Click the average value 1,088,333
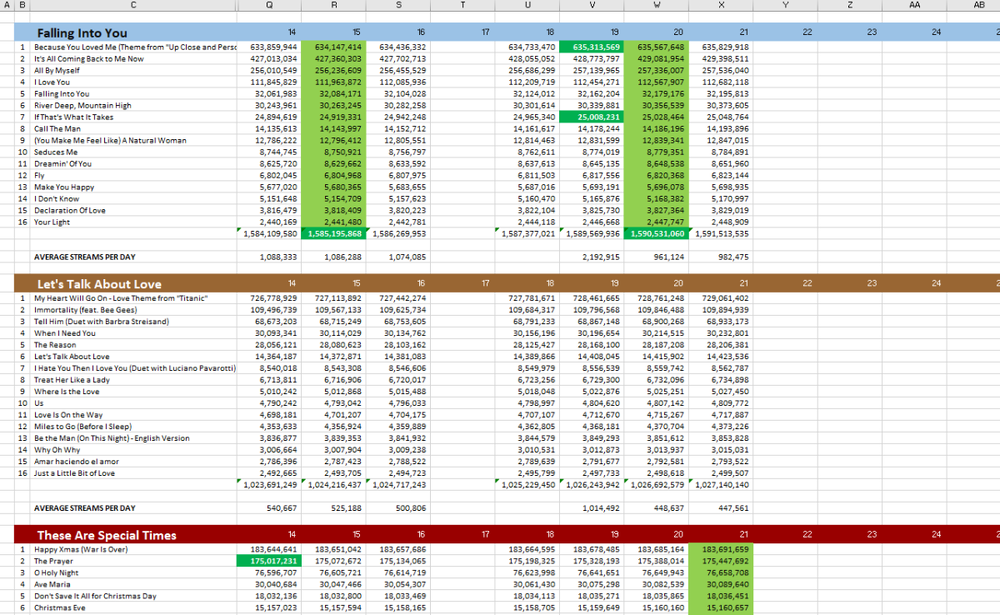 [x=269, y=257]
